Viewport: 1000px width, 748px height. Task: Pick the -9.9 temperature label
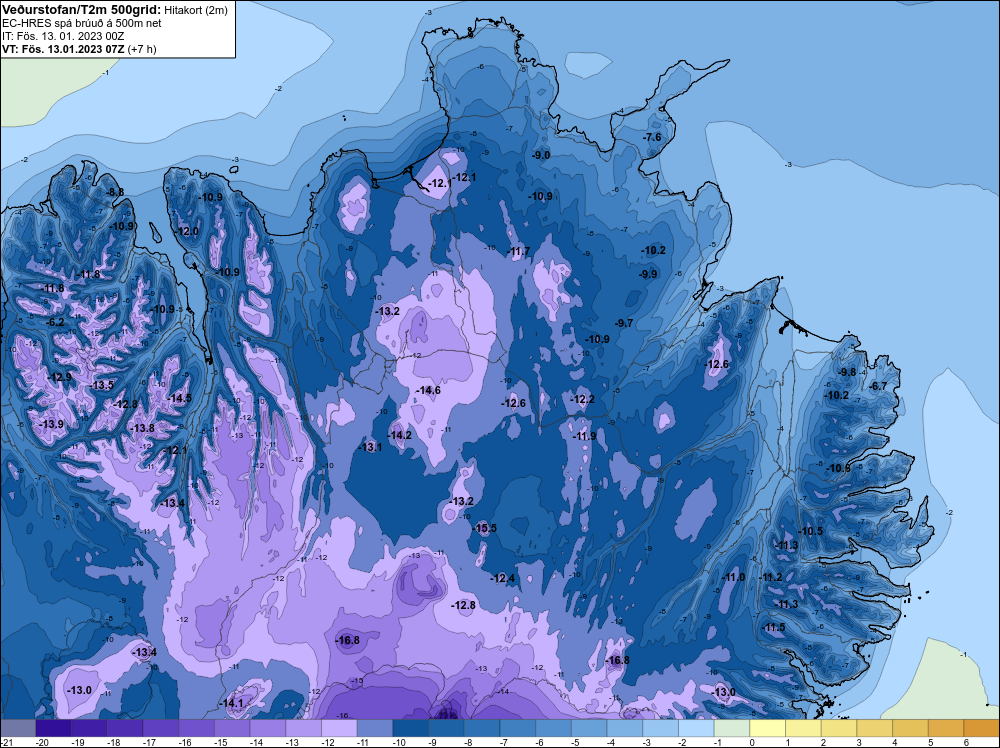pyautogui.click(x=649, y=274)
